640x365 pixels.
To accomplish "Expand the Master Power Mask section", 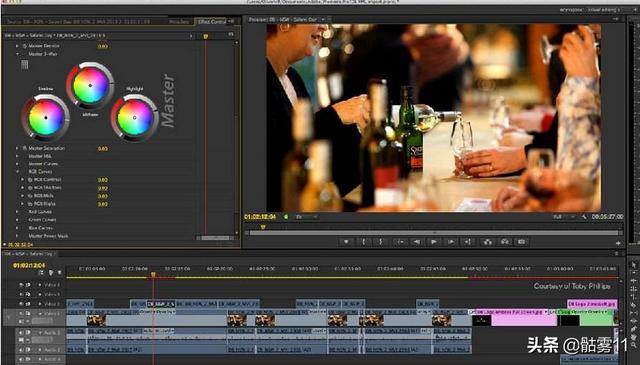I will [x=17, y=236].
